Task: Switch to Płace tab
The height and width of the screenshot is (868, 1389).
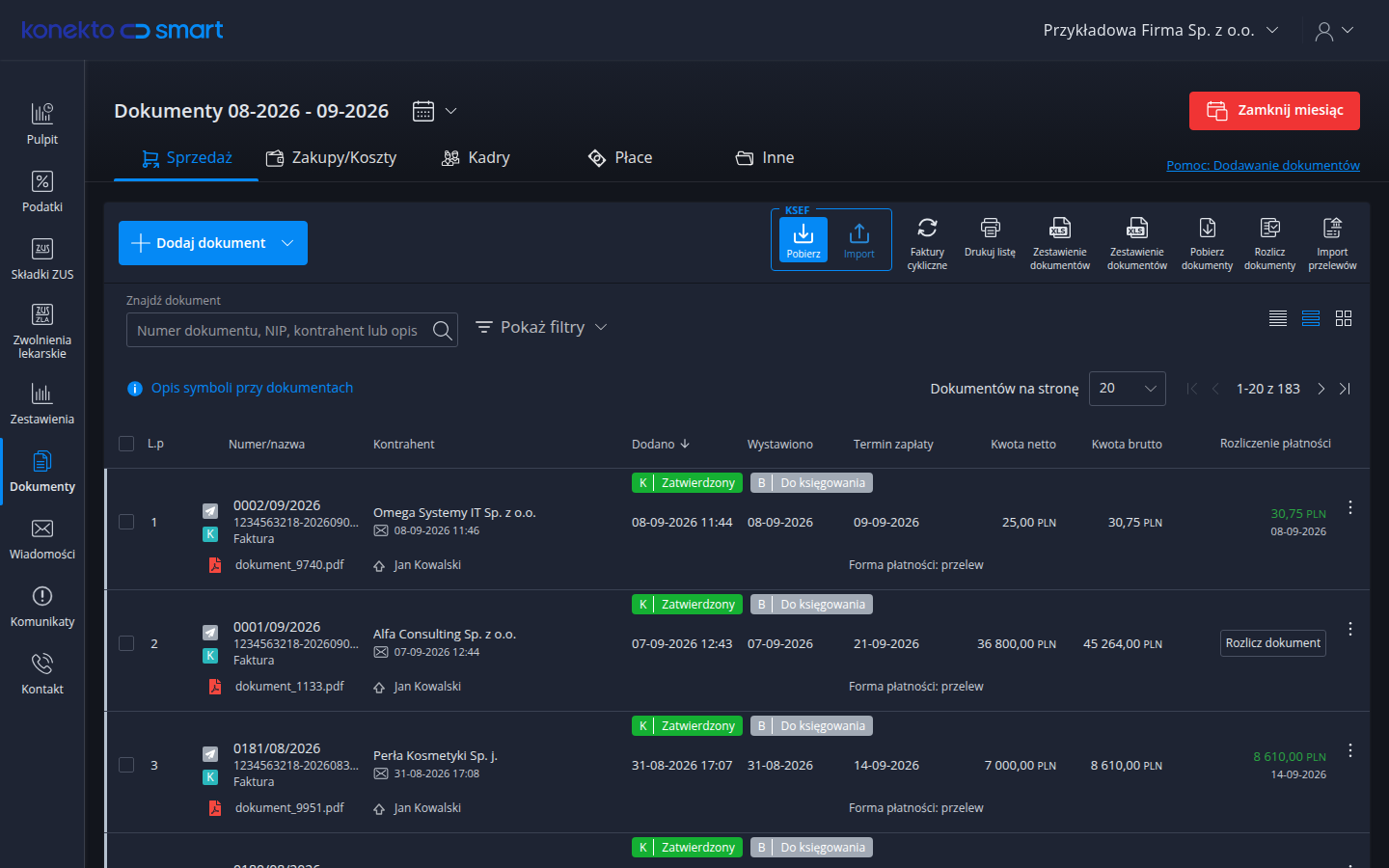Action: (x=620, y=158)
